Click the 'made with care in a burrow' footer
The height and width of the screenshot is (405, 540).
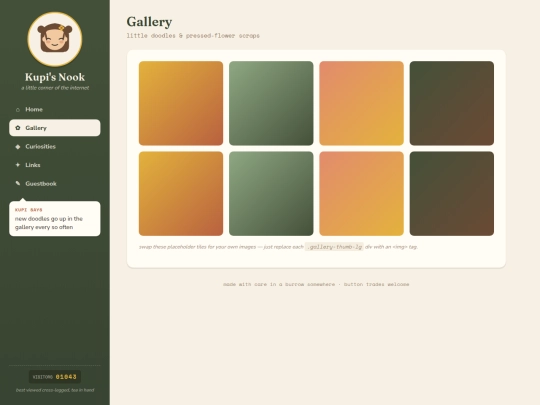click(x=316, y=284)
